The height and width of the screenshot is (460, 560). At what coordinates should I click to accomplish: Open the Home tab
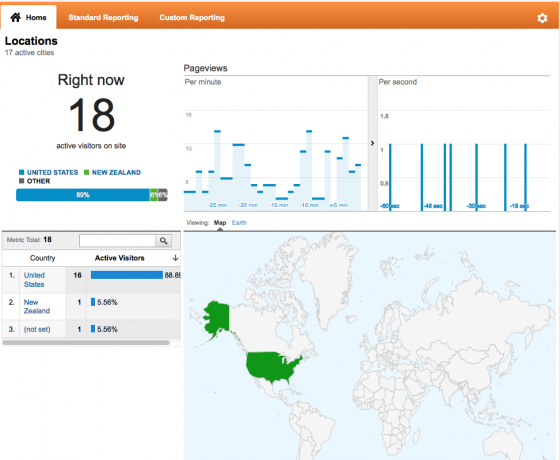[29, 17]
